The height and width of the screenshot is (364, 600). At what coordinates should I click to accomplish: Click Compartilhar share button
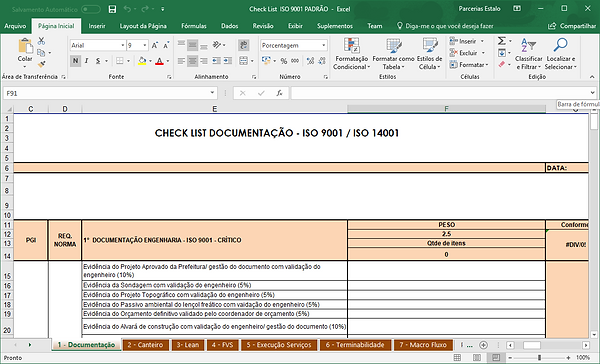(x=572, y=26)
